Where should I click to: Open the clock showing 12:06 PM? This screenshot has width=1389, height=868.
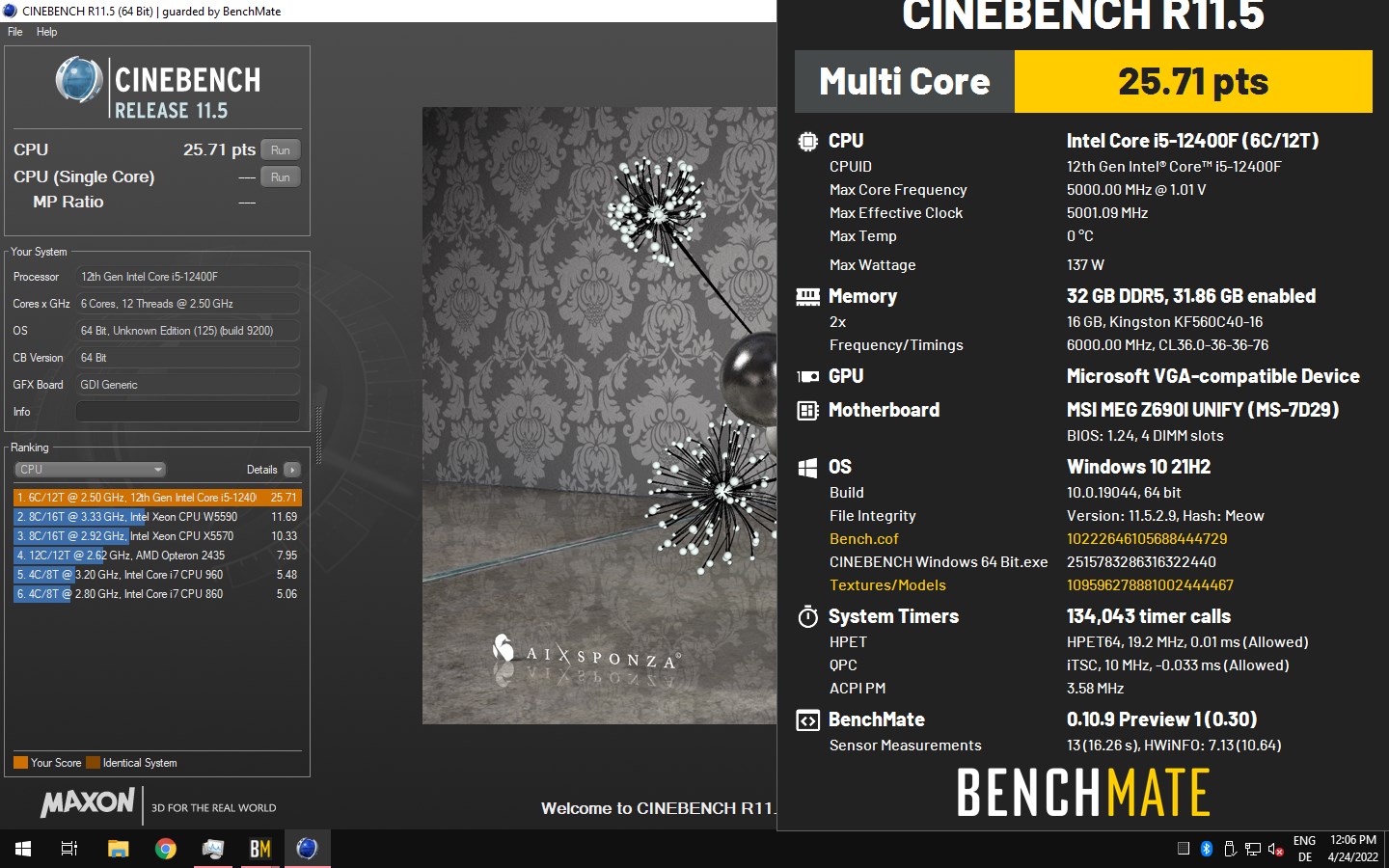point(1352,849)
